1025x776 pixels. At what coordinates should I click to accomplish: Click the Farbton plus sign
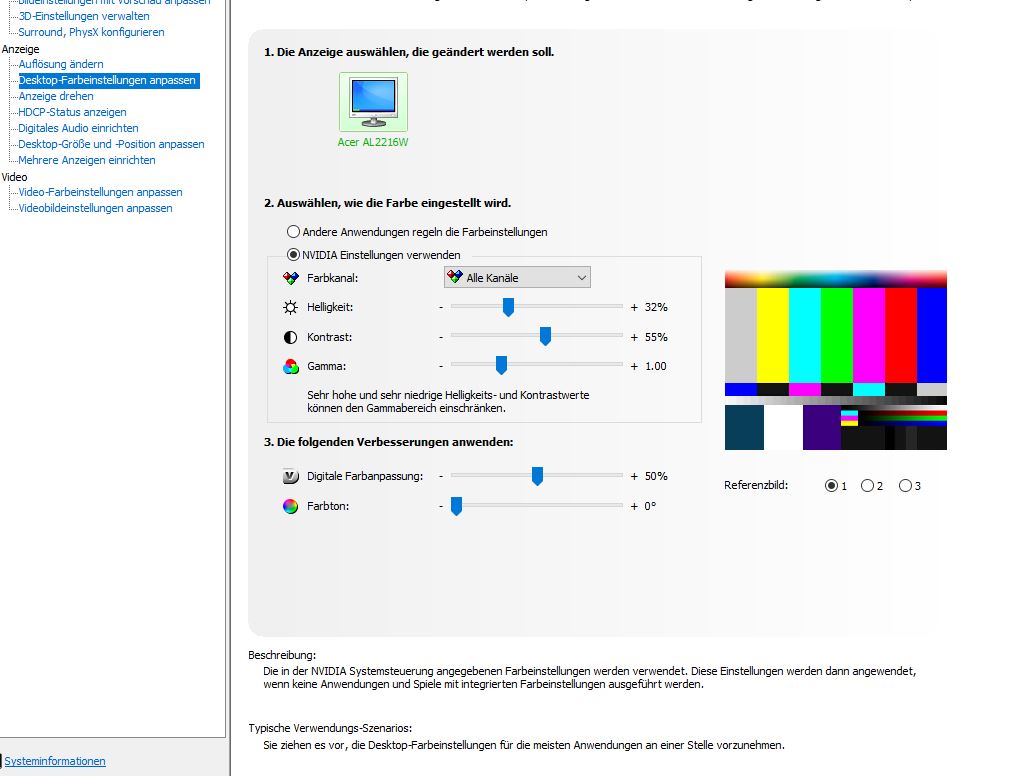click(633, 506)
